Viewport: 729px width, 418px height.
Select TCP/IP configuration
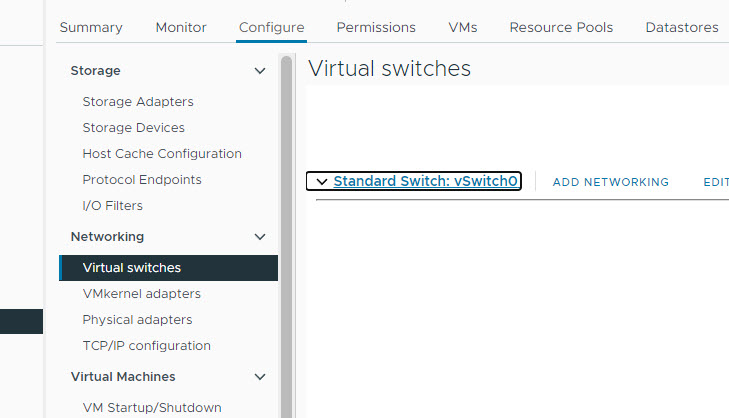coord(146,346)
